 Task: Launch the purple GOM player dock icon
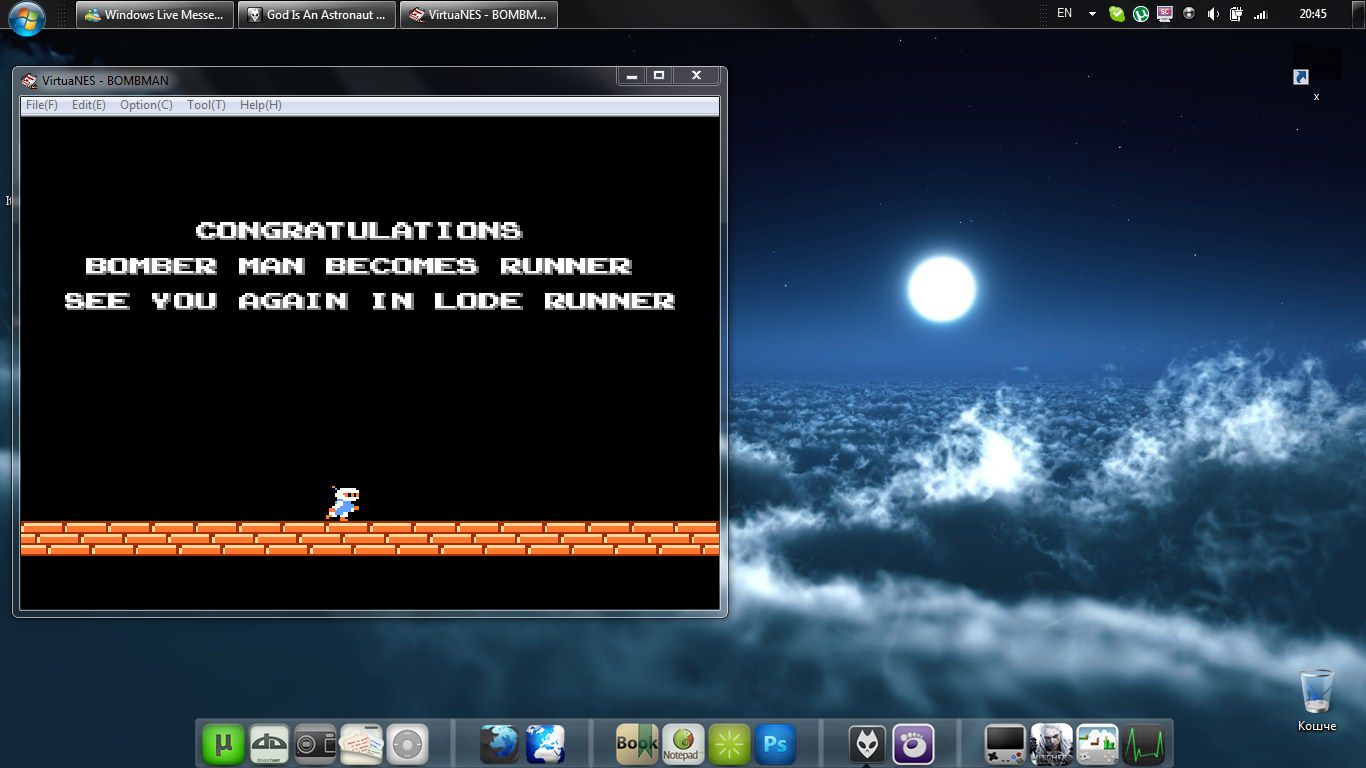[x=913, y=744]
